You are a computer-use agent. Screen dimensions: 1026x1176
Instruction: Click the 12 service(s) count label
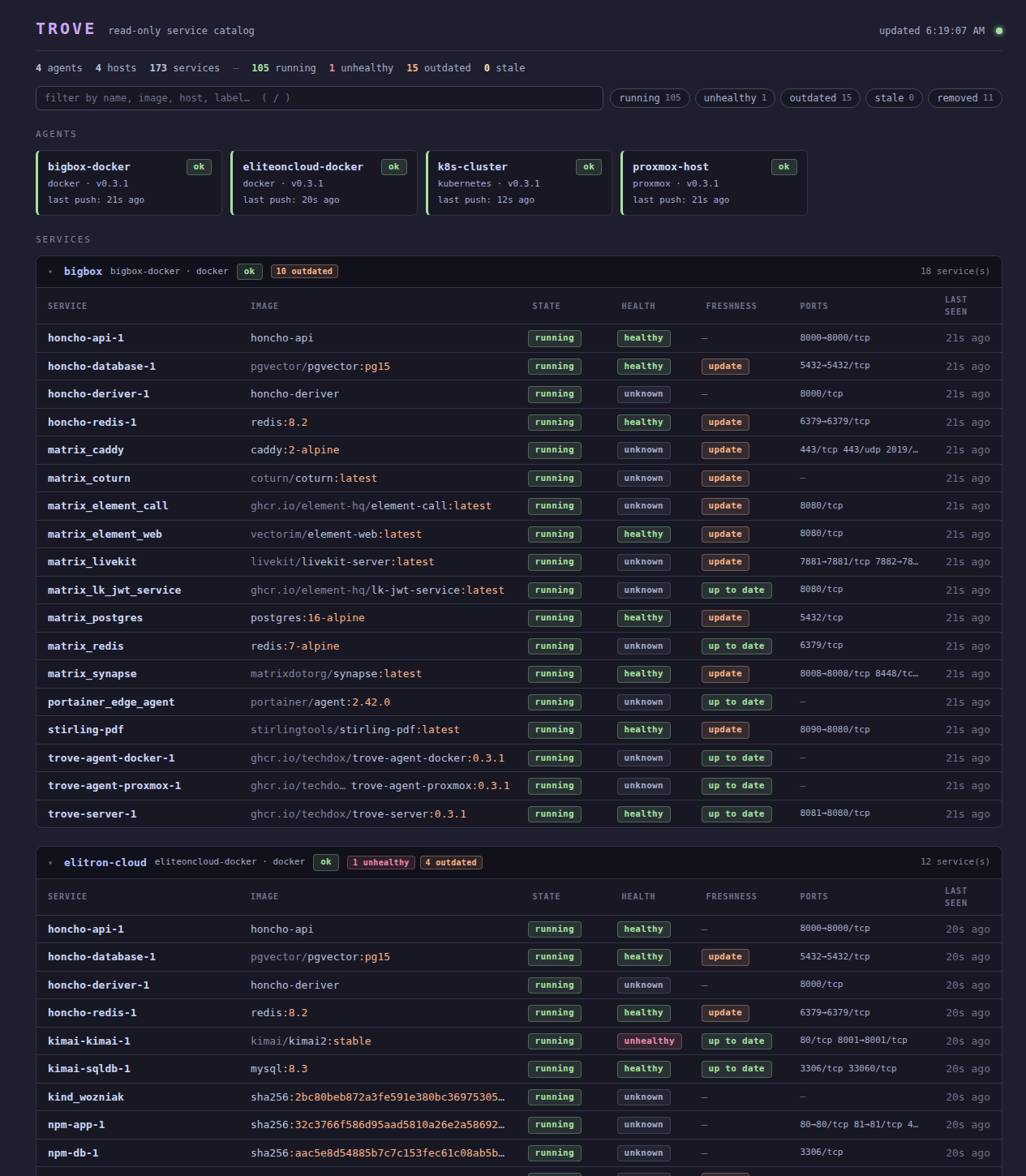[955, 862]
